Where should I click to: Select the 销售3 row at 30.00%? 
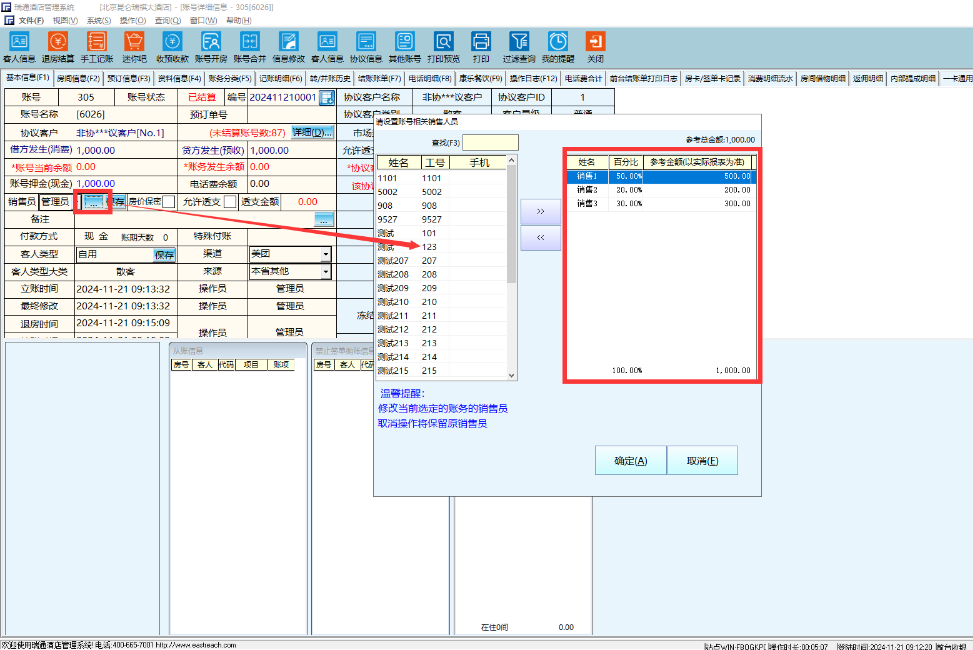tap(661, 204)
